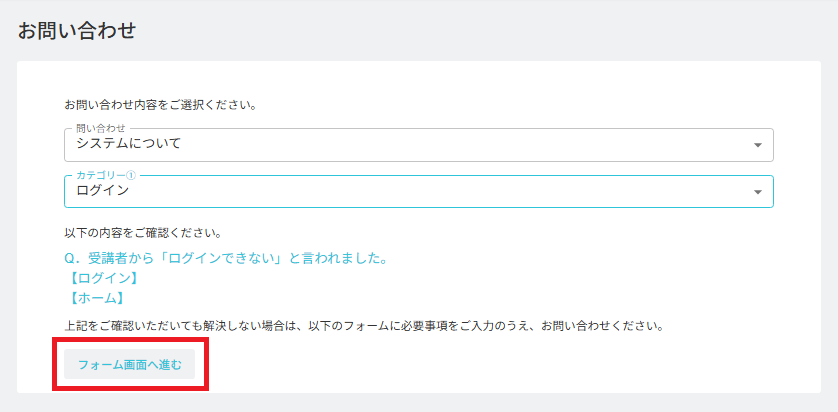Click the フォーム画面へ進む button

coord(129,364)
